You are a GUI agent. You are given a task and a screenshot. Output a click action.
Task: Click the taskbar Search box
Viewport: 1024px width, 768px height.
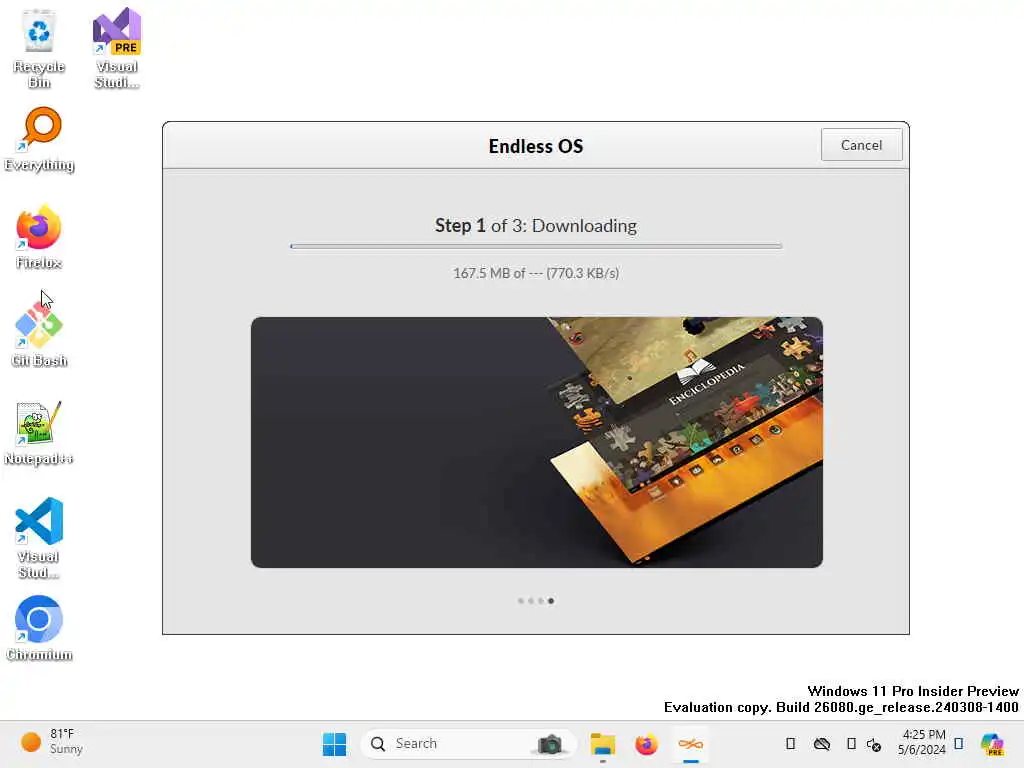pyautogui.click(x=468, y=744)
